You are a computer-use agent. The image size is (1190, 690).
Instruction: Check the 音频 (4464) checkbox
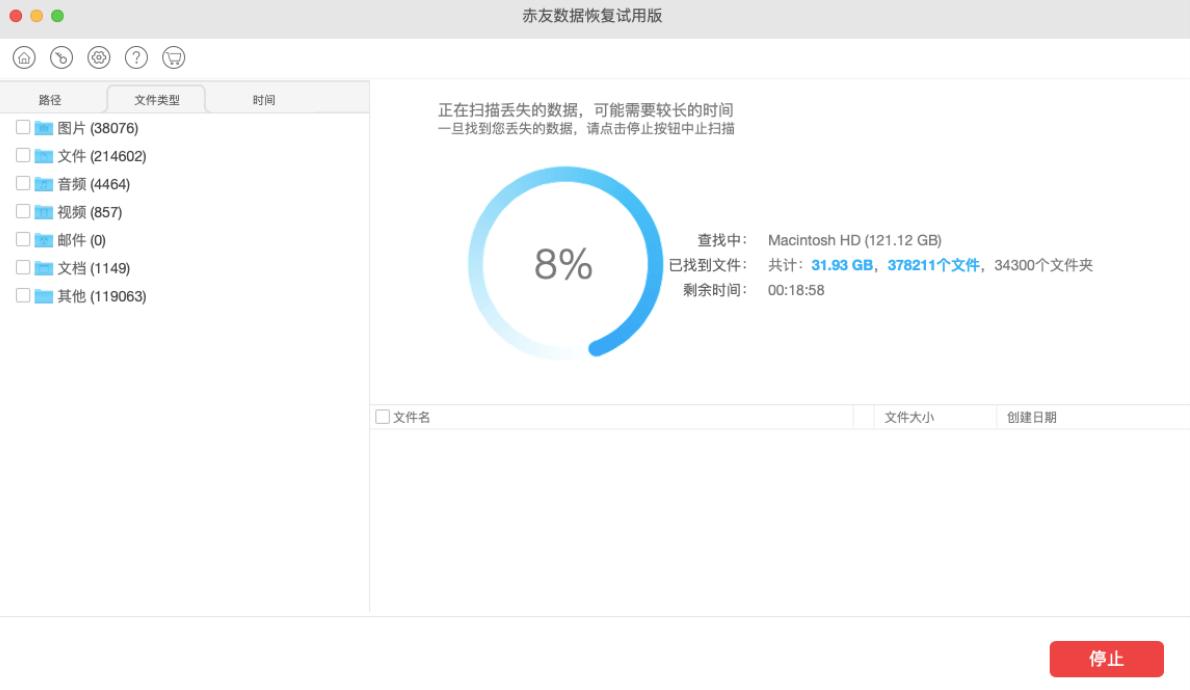coord(23,184)
